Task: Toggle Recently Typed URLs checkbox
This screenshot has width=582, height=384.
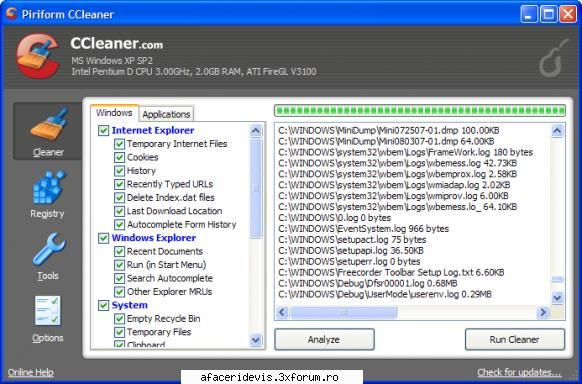Action: click(119, 184)
